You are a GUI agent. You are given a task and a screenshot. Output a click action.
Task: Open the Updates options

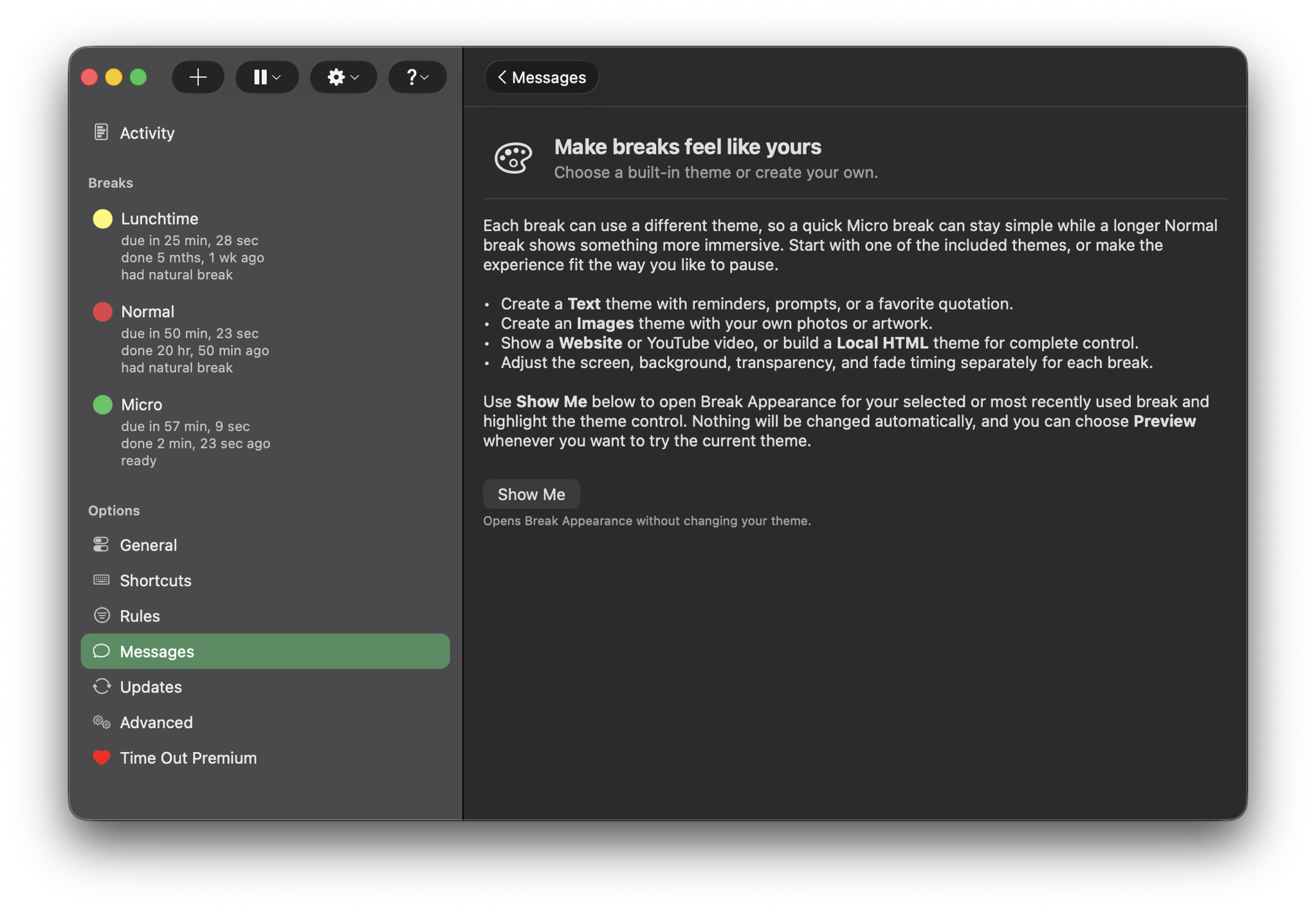(x=265, y=686)
